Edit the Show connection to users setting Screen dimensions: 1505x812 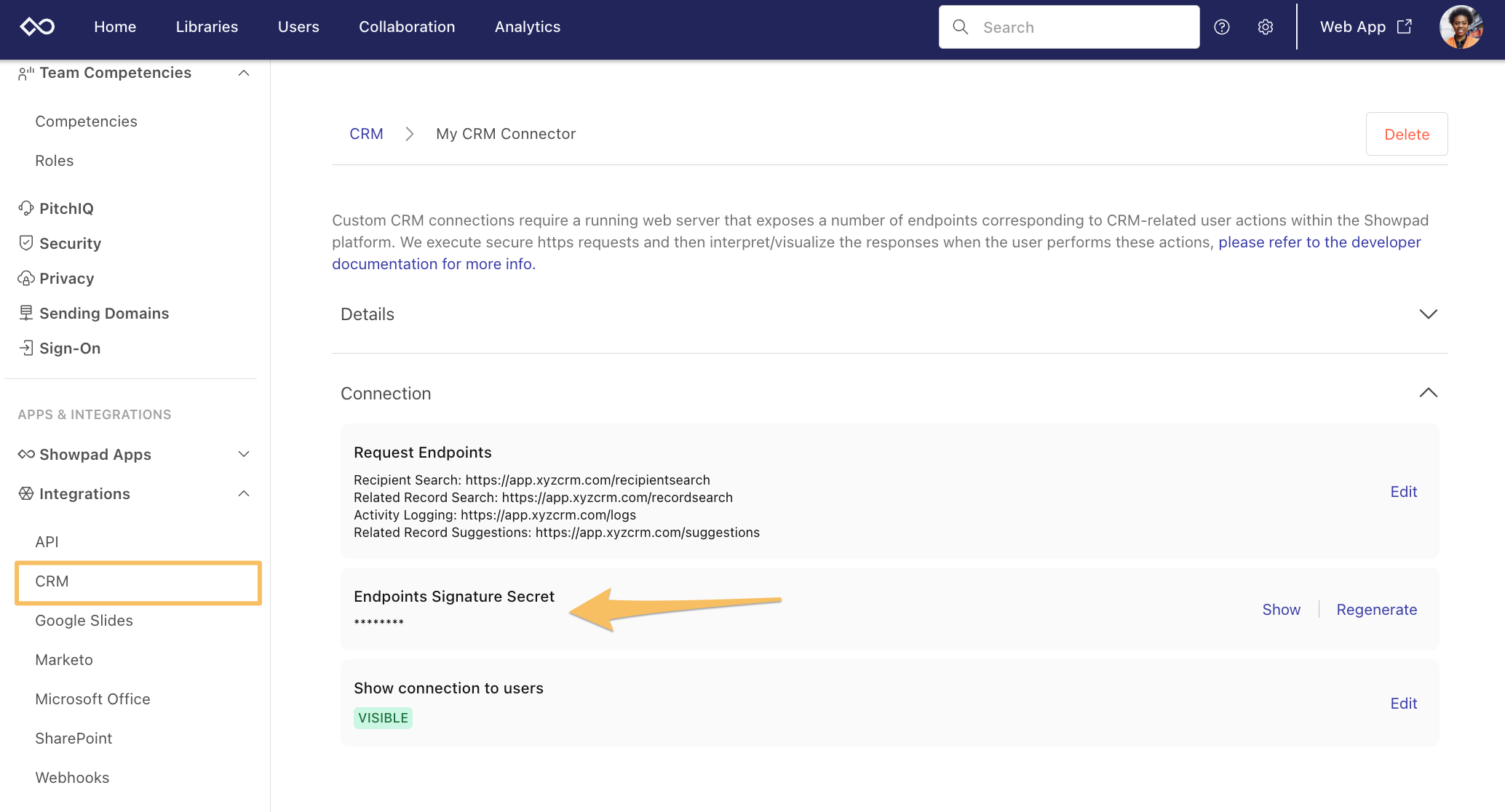tap(1403, 702)
